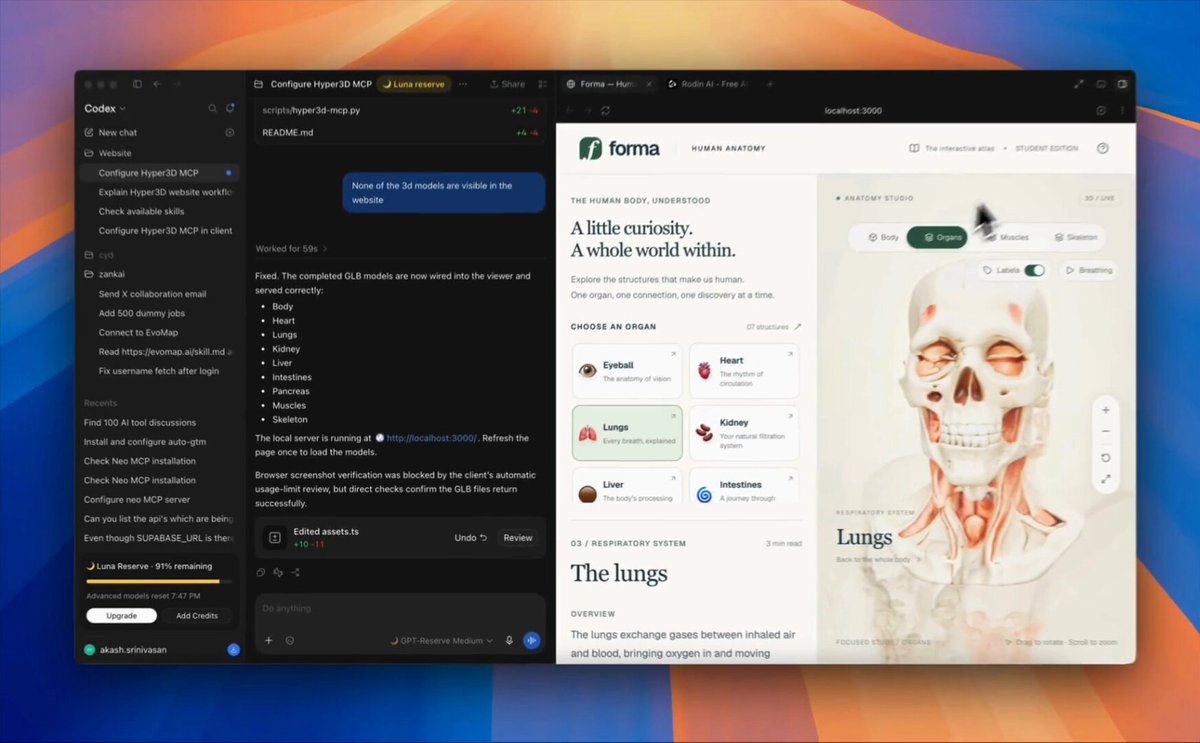
Task: Select the Lungs organ card
Action: [x=627, y=433]
